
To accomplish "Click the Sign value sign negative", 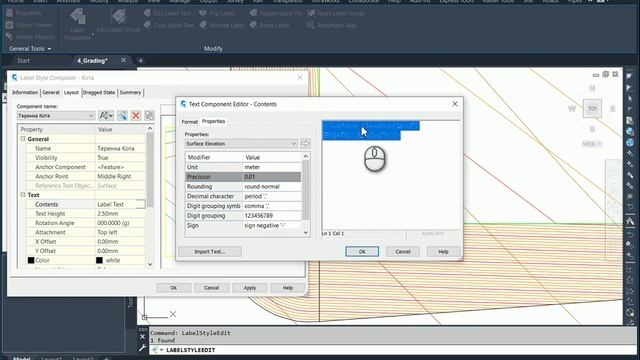I will (272, 225).
